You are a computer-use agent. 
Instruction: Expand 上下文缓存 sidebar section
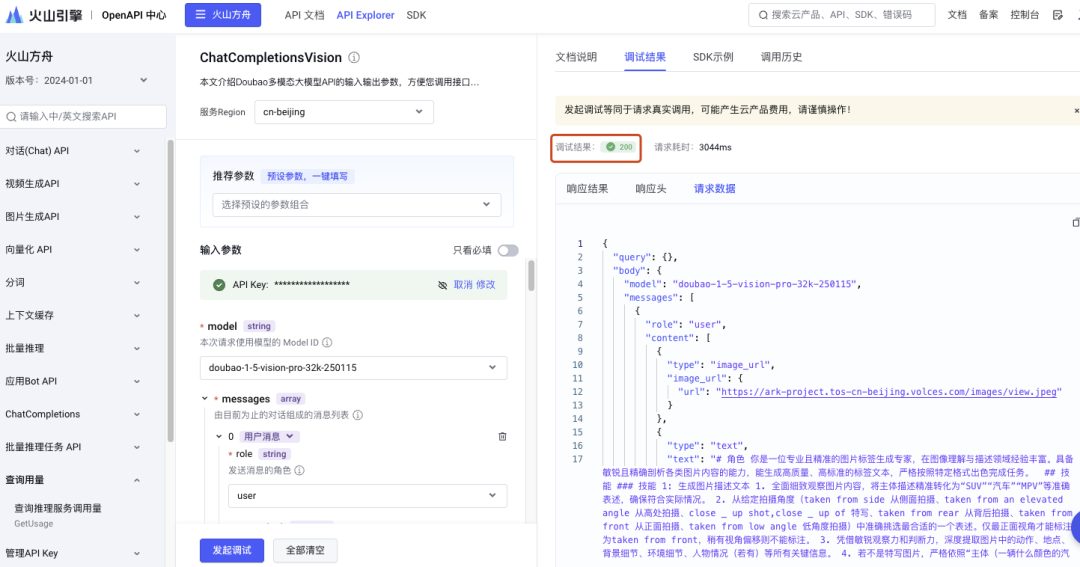click(73, 316)
